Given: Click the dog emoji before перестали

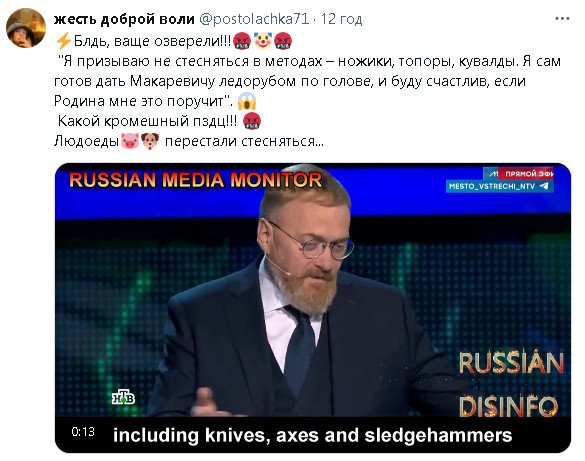Looking at the screenshot, I should pyautogui.click(x=150, y=141).
